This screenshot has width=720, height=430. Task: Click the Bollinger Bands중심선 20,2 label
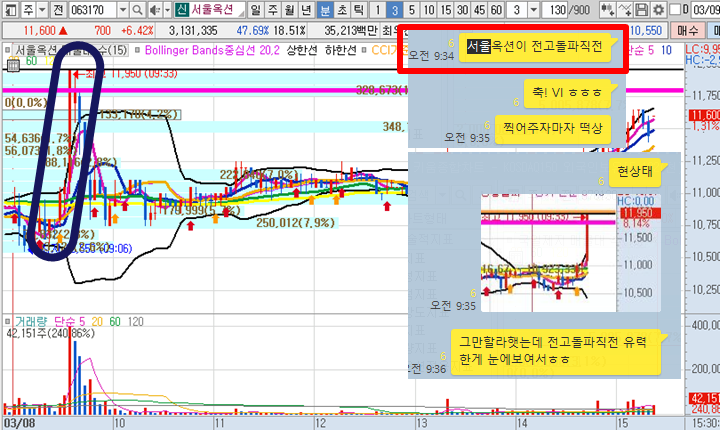pos(212,50)
